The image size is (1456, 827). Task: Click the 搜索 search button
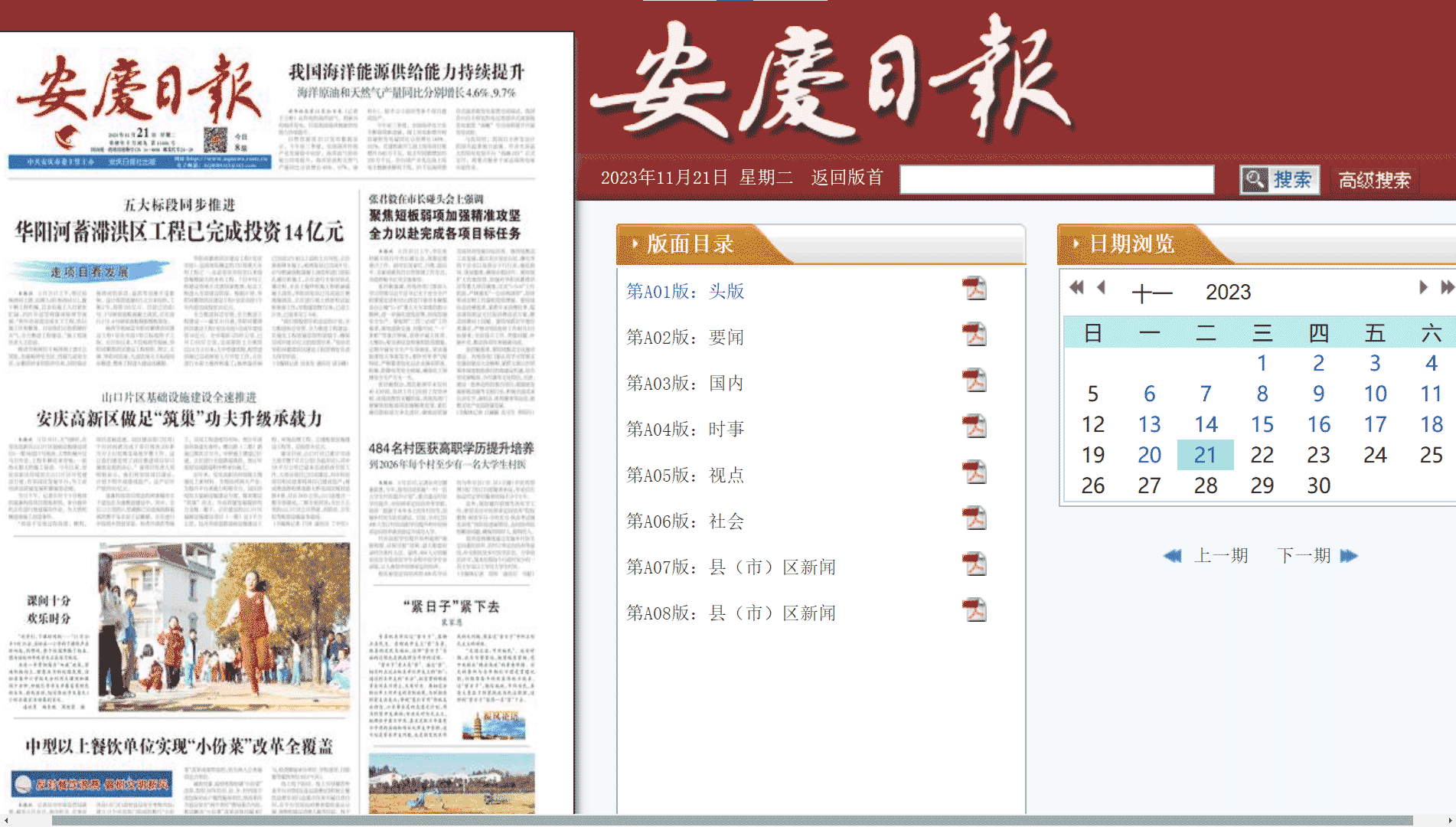1279,181
